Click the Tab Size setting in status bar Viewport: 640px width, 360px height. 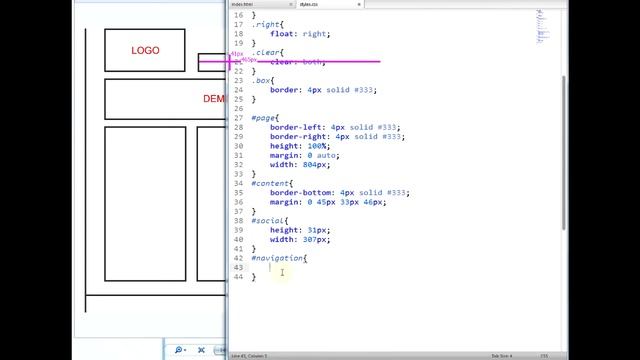[x=502, y=356]
